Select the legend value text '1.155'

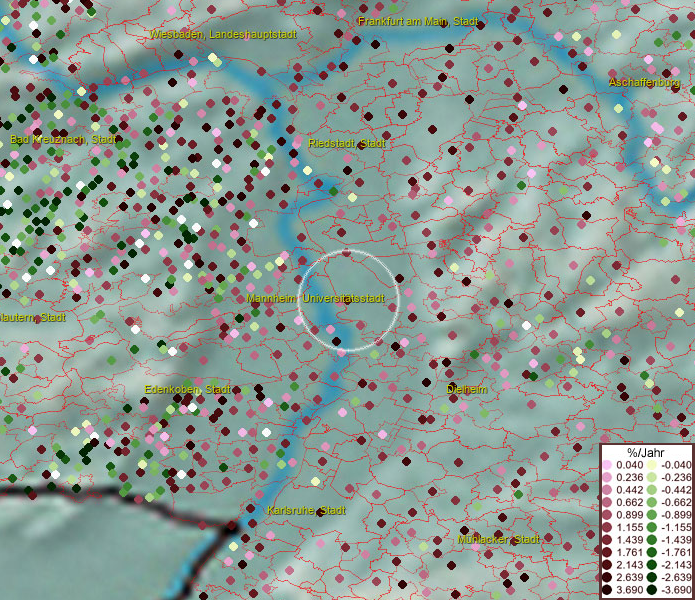[x=629, y=527]
